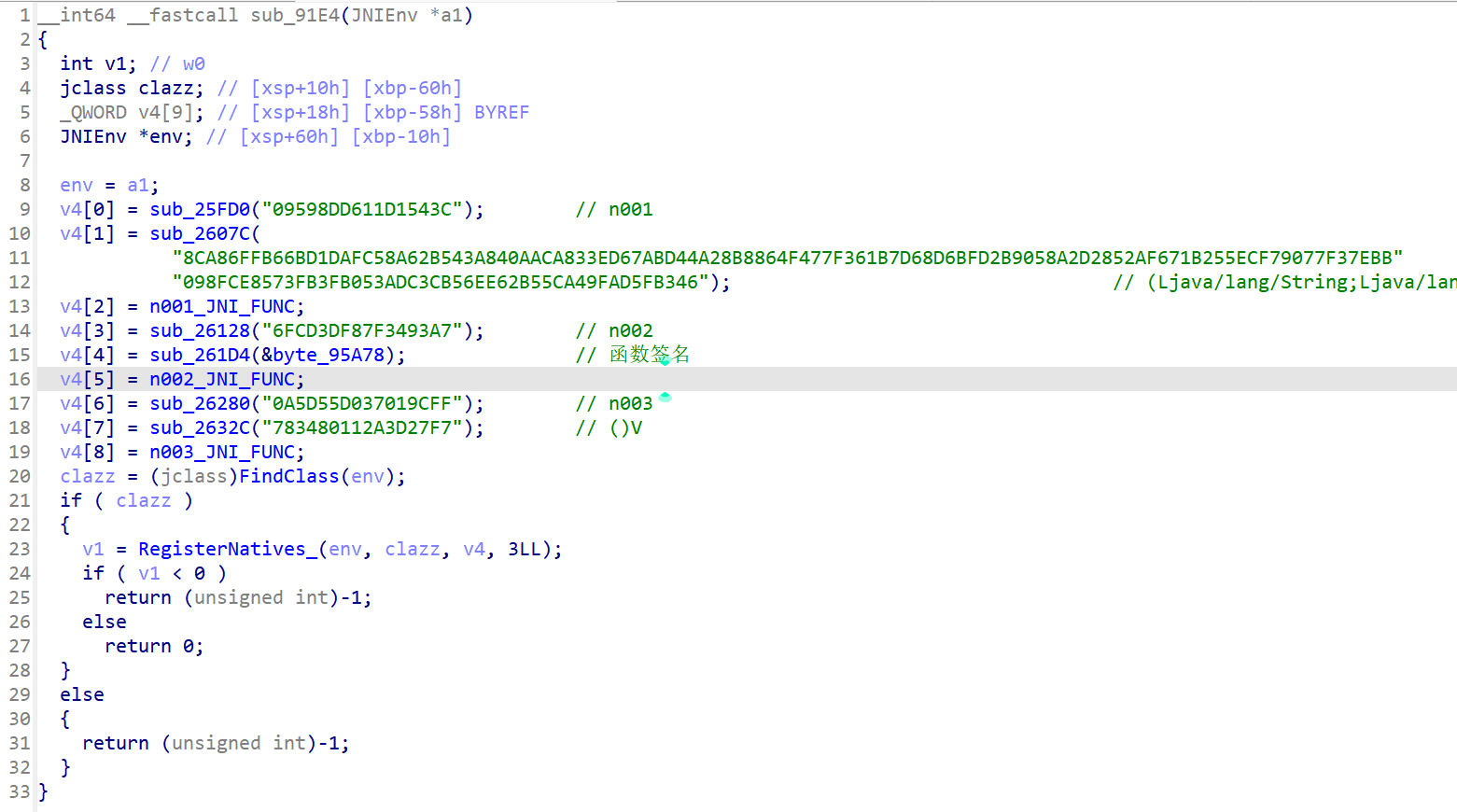Click the string "0A5D55D037019CFF"
The height and width of the screenshot is (812, 1457).
click(x=362, y=403)
